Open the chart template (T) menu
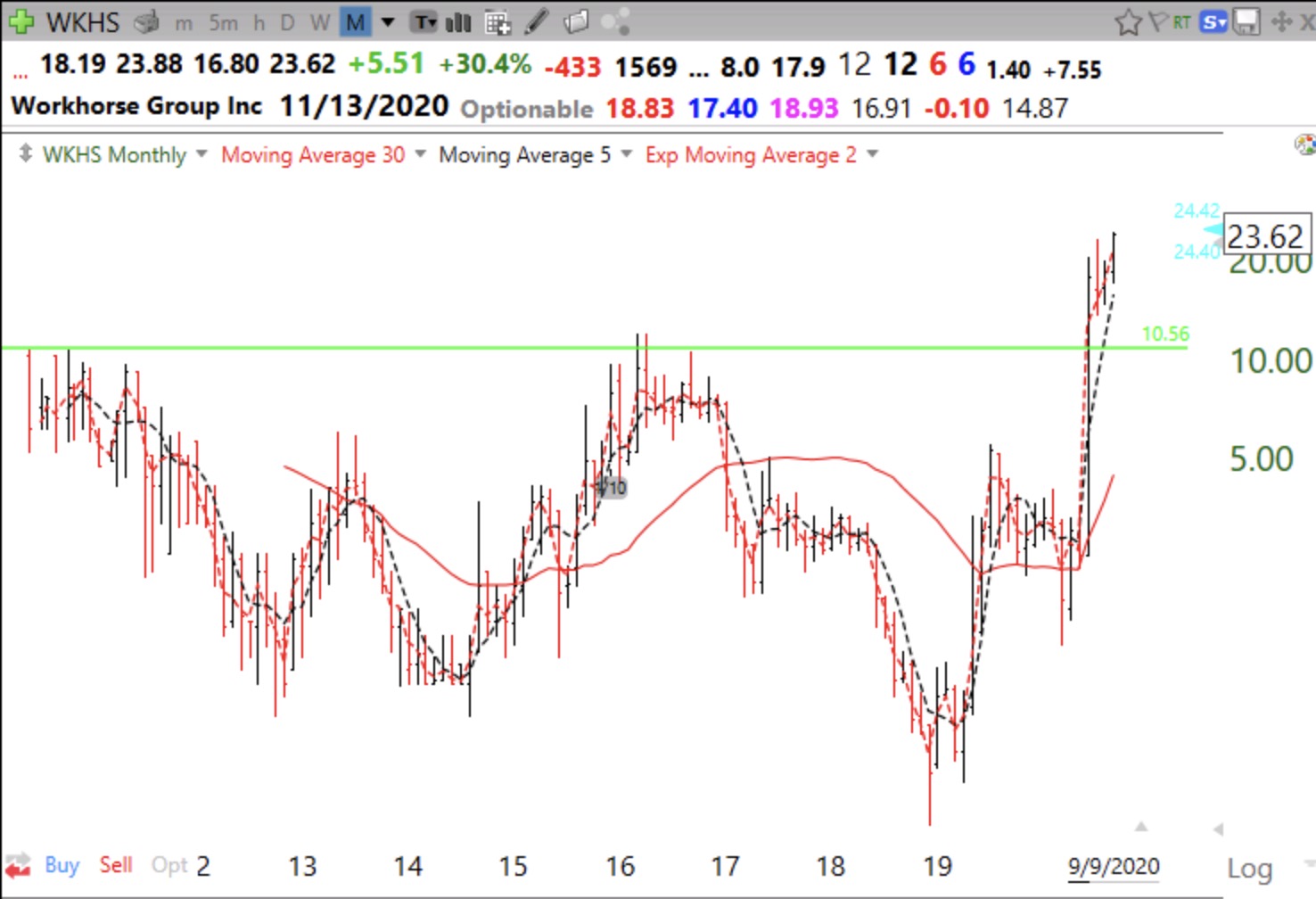Image resolution: width=1316 pixels, height=899 pixels. tap(424, 22)
